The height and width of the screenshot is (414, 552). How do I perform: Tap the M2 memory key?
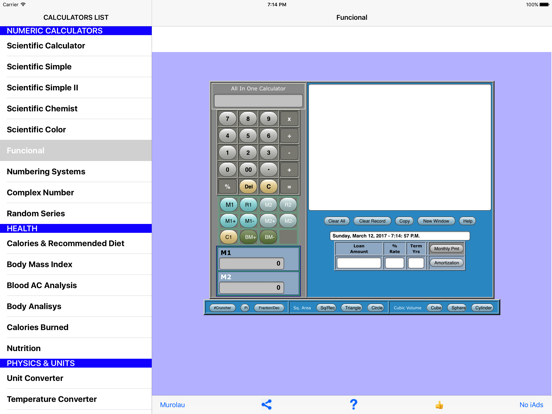click(x=268, y=205)
